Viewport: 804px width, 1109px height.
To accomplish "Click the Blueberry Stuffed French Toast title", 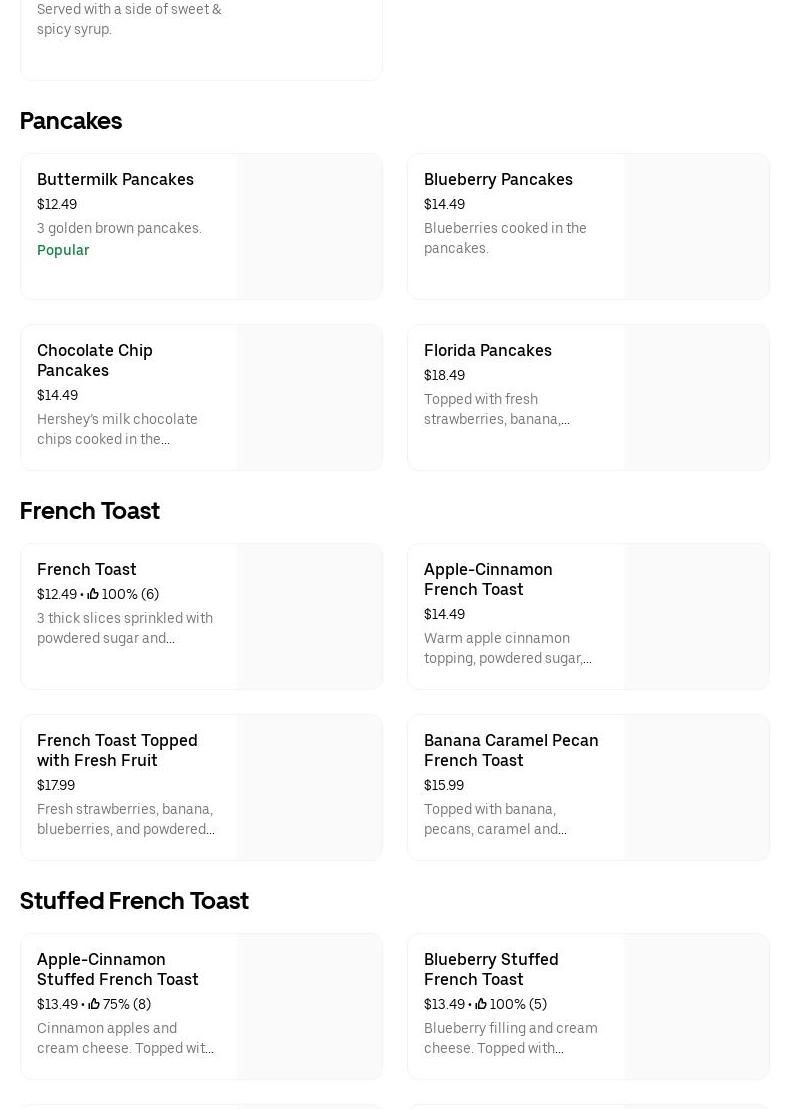I will pyautogui.click(x=491, y=969).
